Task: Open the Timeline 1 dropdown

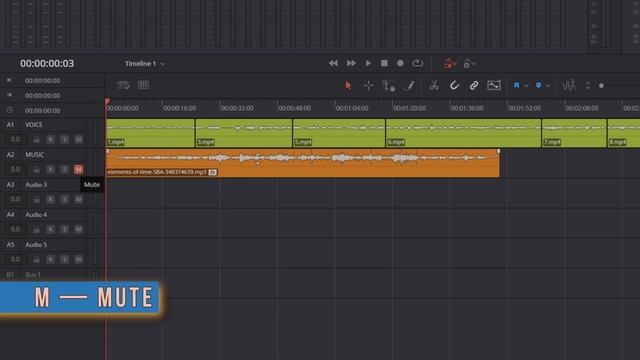Action: click(145, 64)
